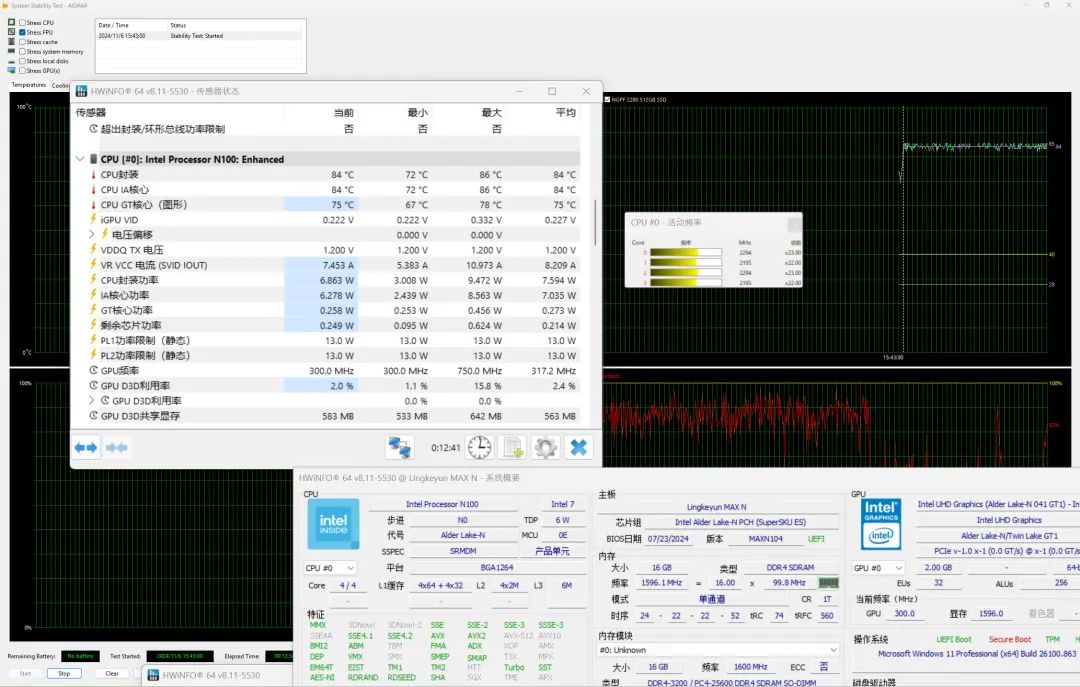
Task: Click the 最大 column header
Action: 492,112
